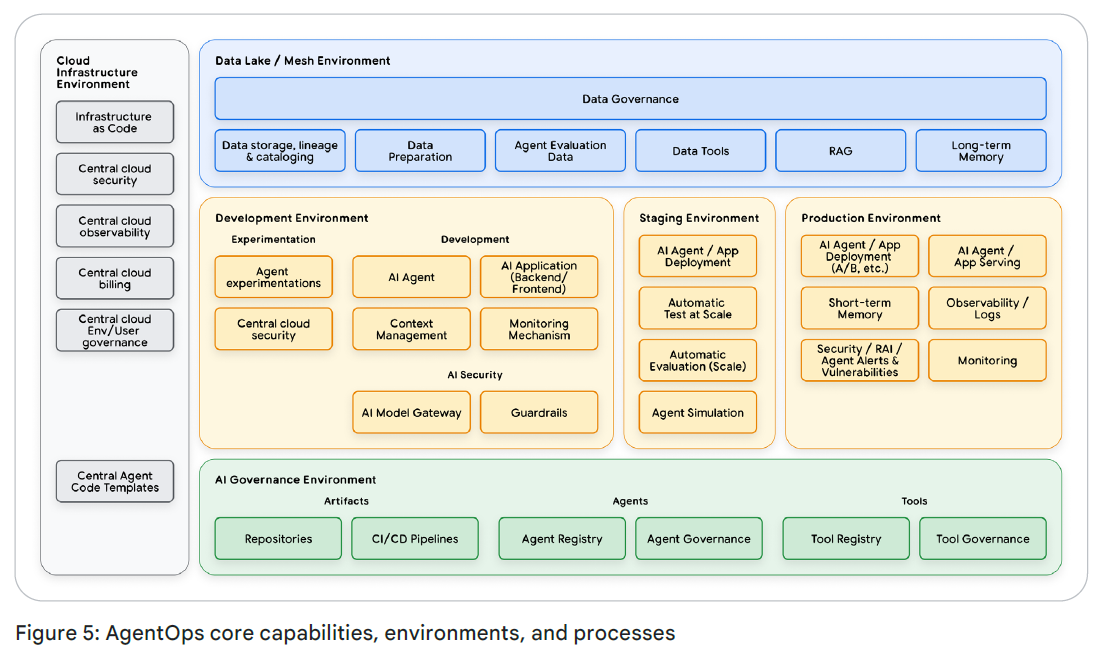
Task: Click the Data Tools box
Action: tap(700, 151)
